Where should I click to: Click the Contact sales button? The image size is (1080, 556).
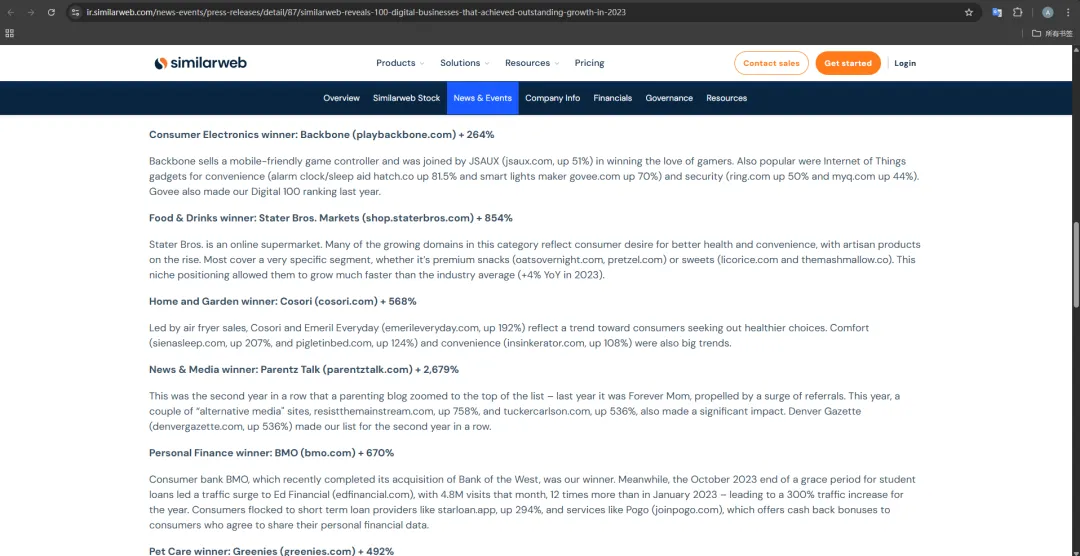(771, 63)
